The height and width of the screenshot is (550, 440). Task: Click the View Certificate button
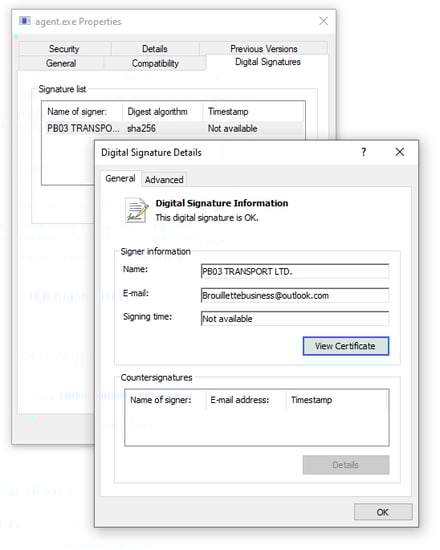click(x=346, y=346)
